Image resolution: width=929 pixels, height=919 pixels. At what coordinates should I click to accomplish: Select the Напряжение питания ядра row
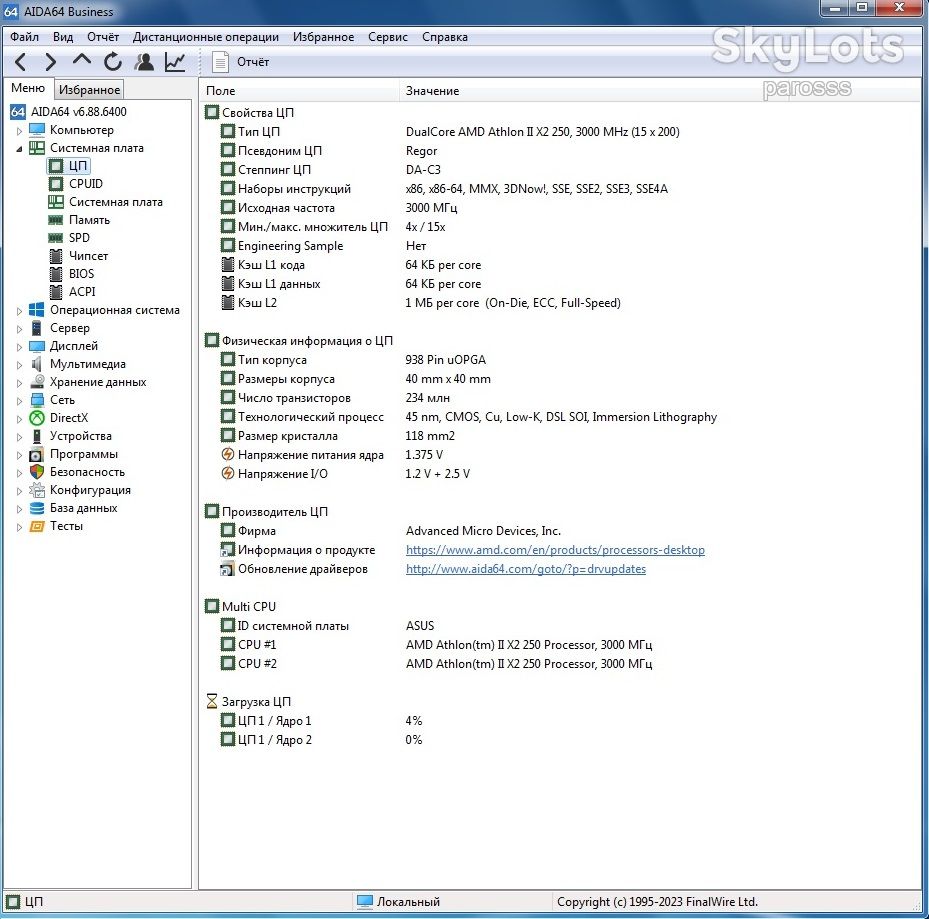[x=560, y=454]
